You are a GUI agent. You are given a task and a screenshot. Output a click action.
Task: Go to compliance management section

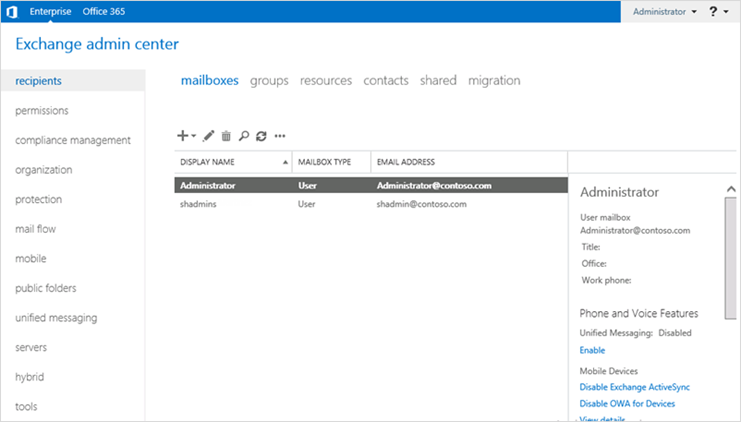(x=73, y=140)
